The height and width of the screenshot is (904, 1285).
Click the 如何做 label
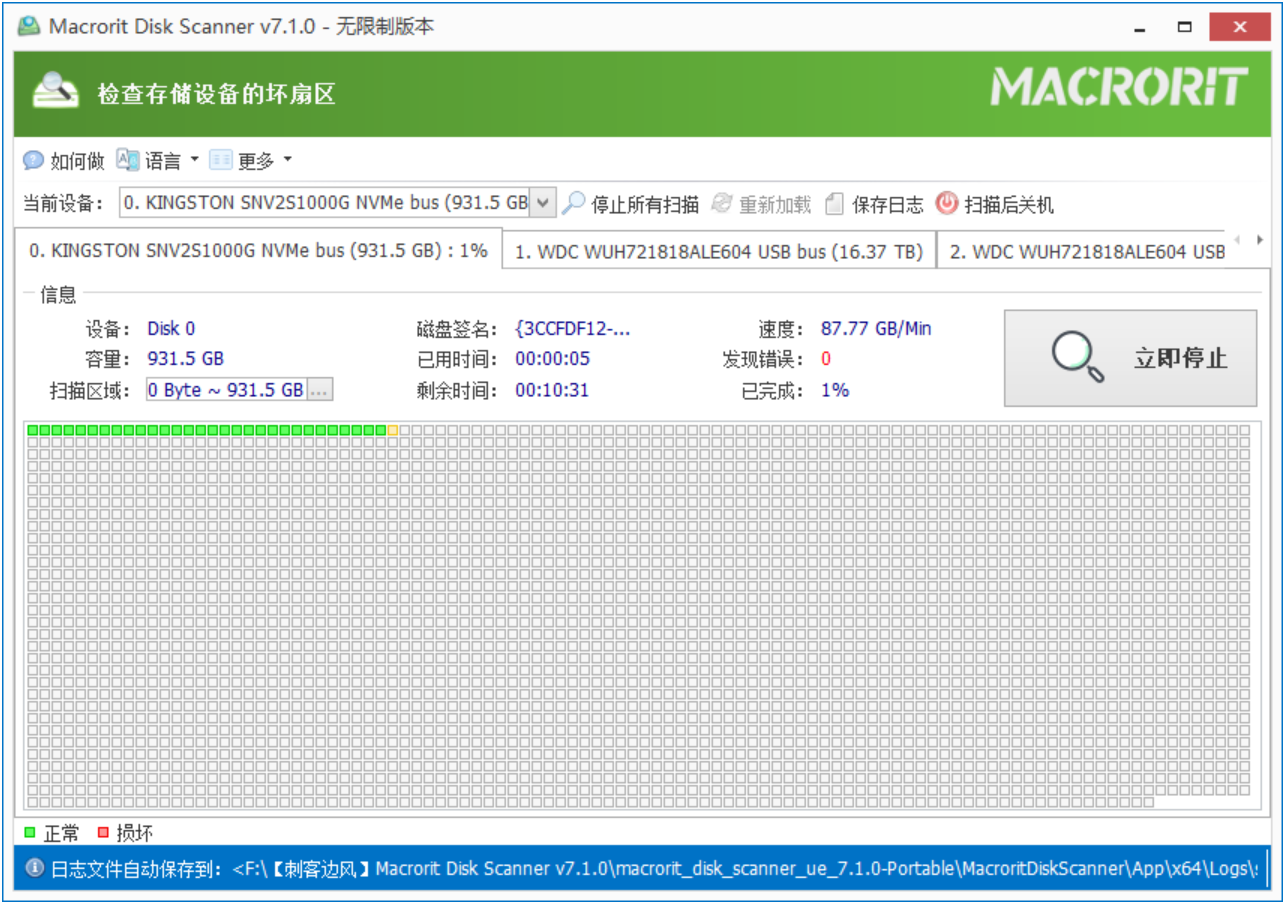pos(78,161)
